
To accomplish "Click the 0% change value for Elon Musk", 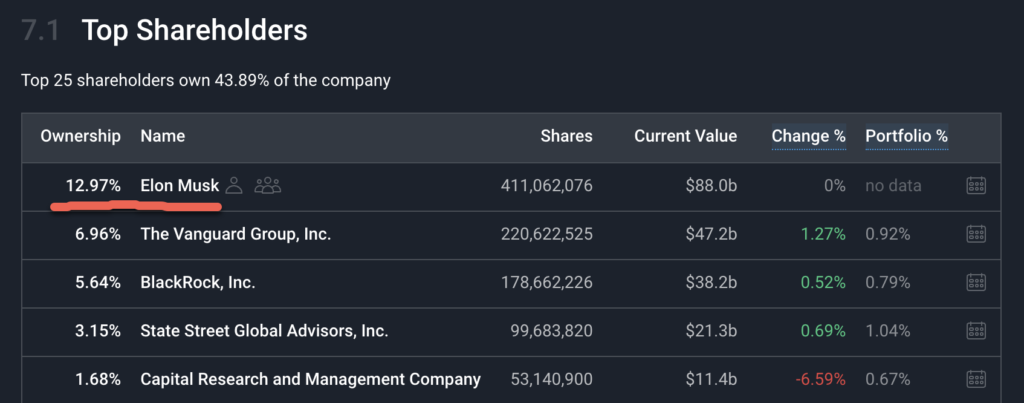I will (835, 186).
